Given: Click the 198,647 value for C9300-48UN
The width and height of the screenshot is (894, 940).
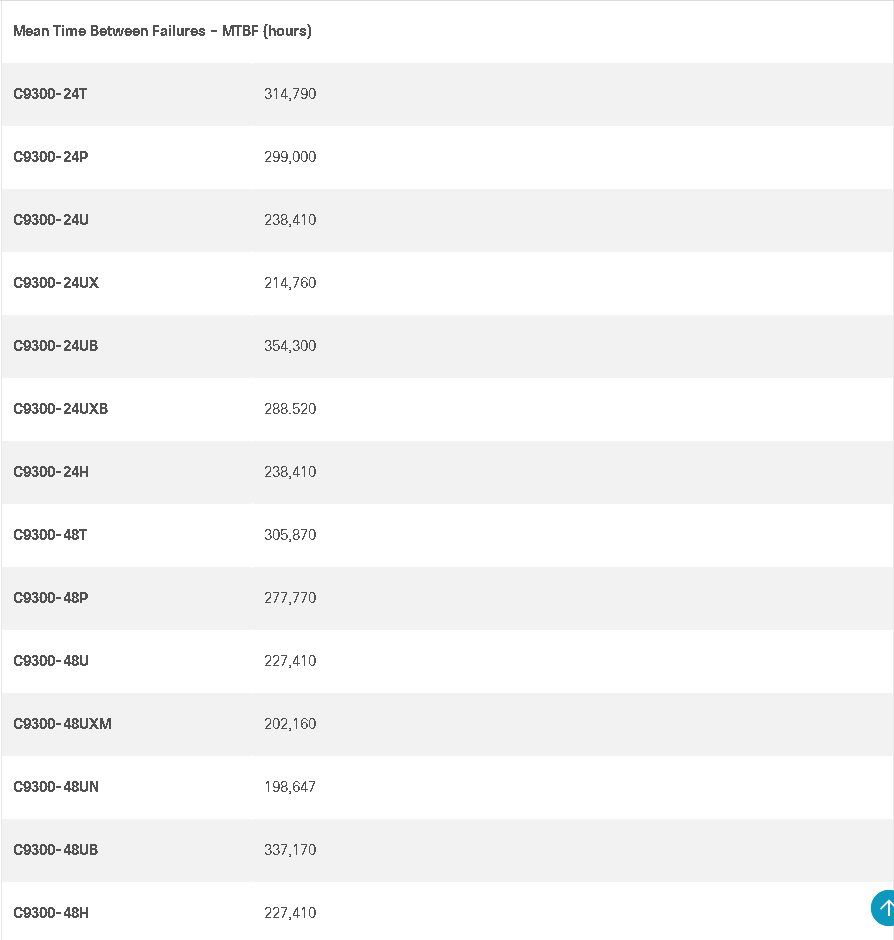Looking at the screenshot, I should 290,787.
